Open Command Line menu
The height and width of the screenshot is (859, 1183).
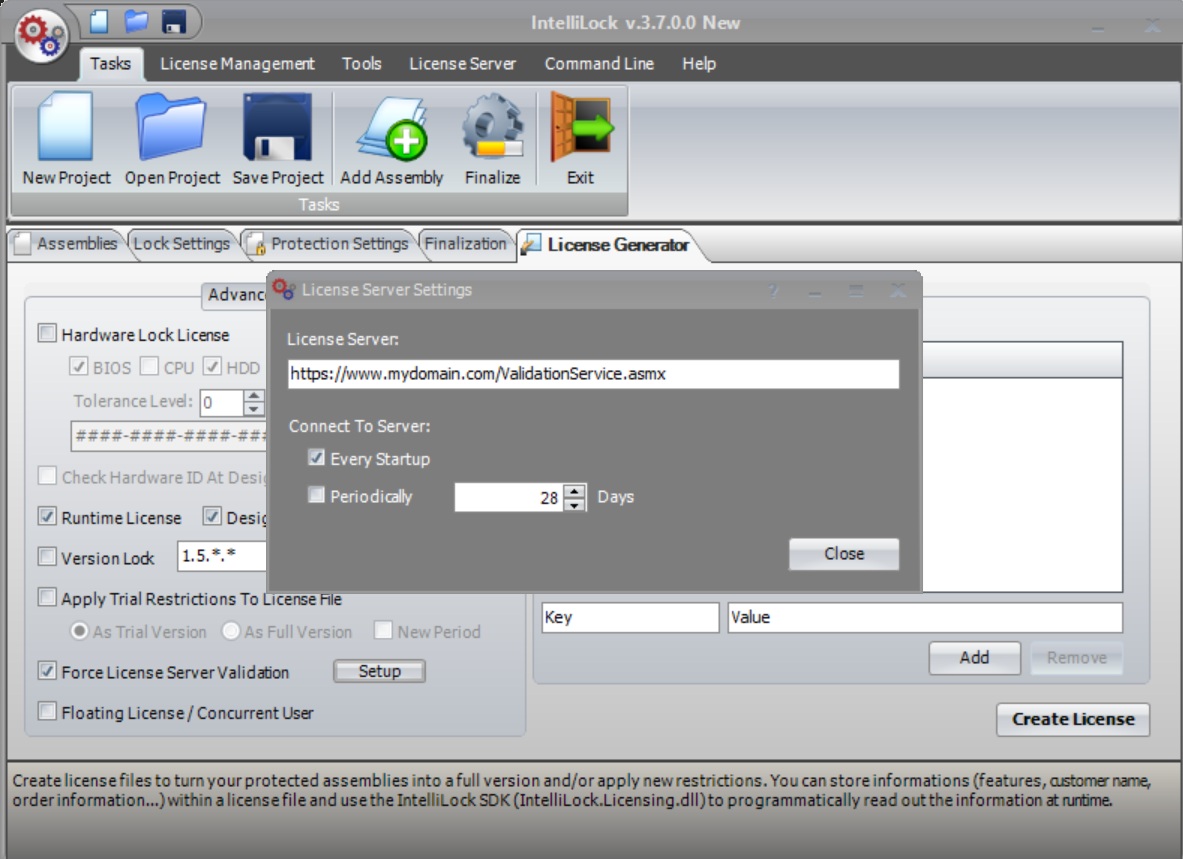(599, 63)
